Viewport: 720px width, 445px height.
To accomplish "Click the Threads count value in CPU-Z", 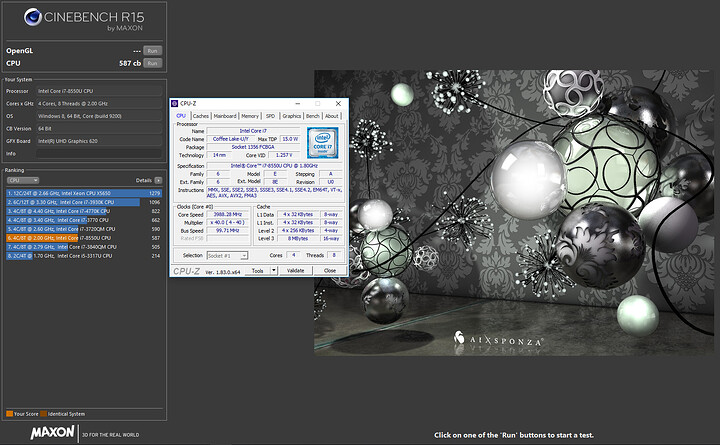I will coord(334,255).
